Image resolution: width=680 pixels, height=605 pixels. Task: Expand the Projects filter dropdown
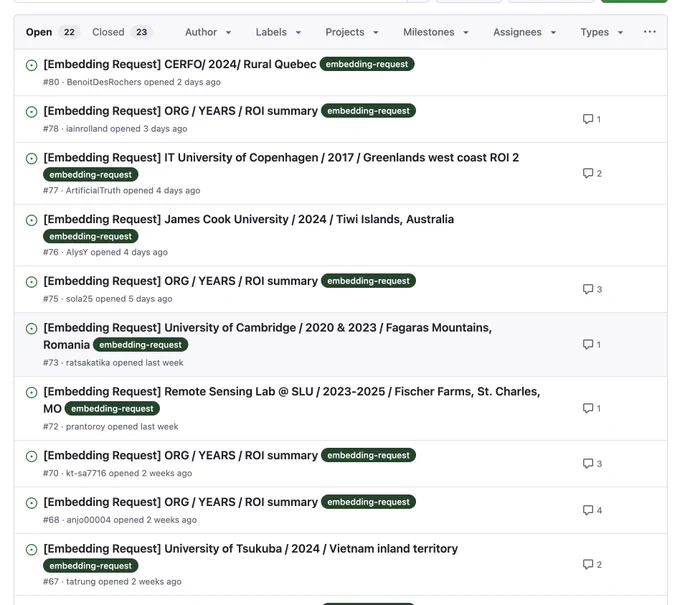click(352, 32)
